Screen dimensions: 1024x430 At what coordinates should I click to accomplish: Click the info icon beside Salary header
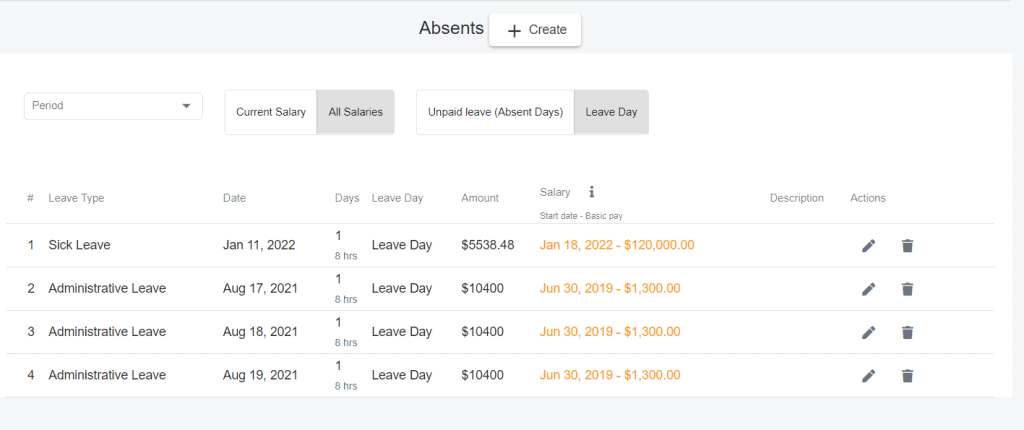pos(592,191)
